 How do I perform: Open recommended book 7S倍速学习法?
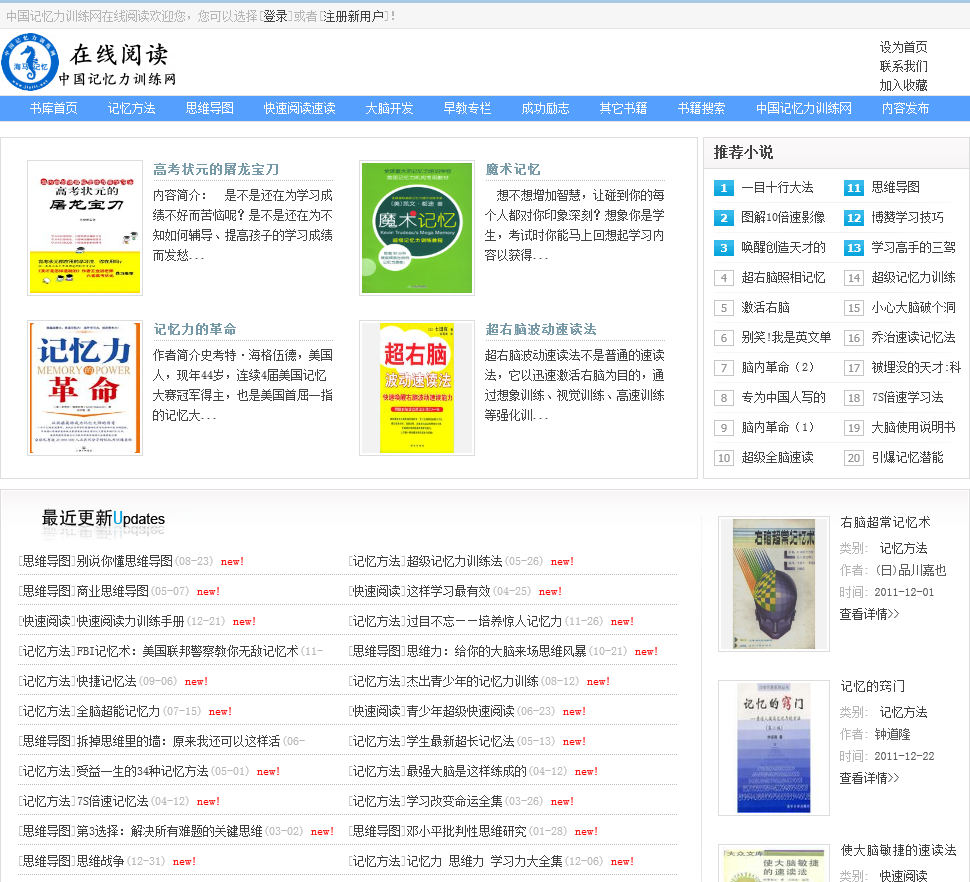pos(907,397)
